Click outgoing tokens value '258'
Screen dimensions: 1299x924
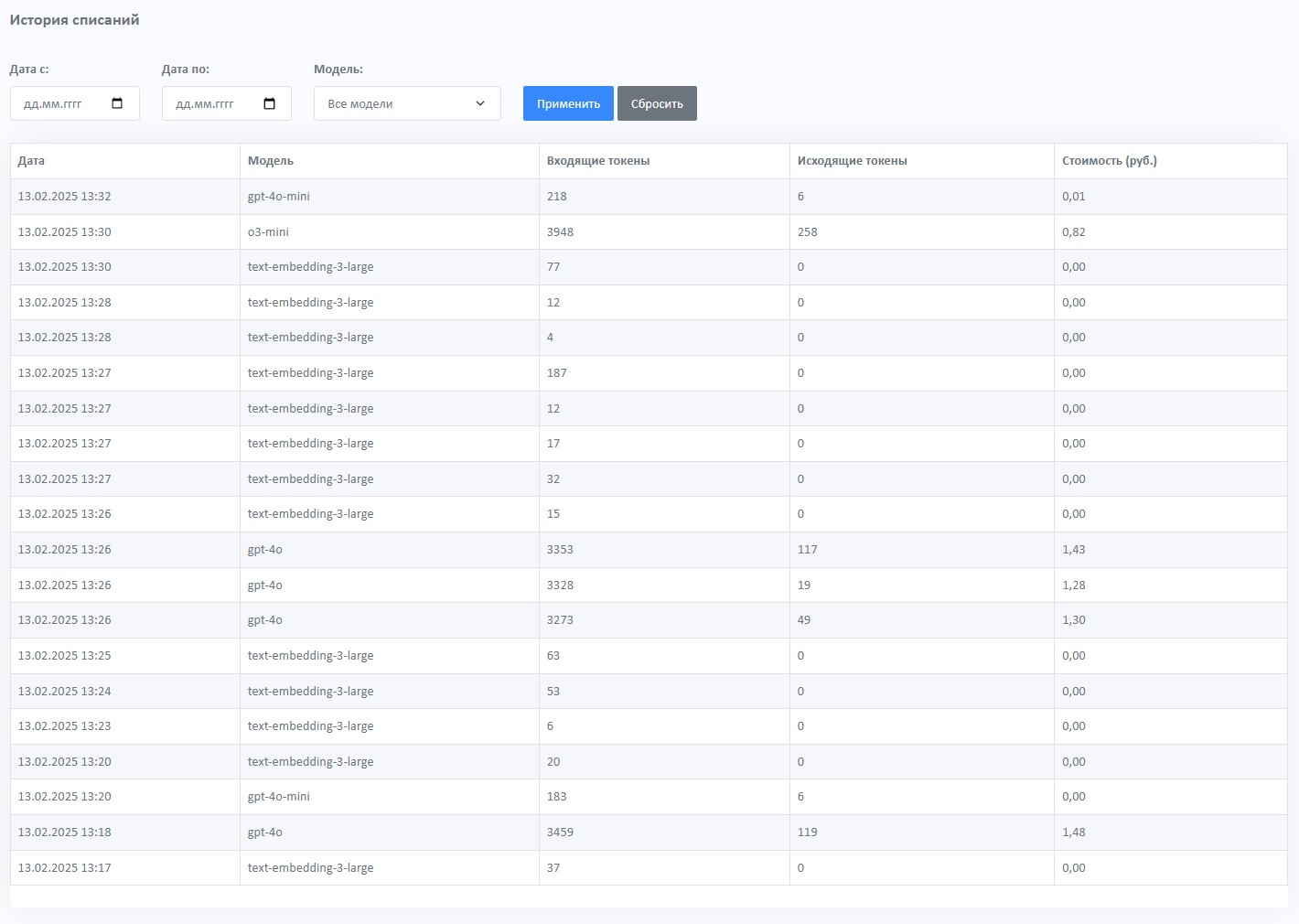pyautogui.click(x=808, y=232)
